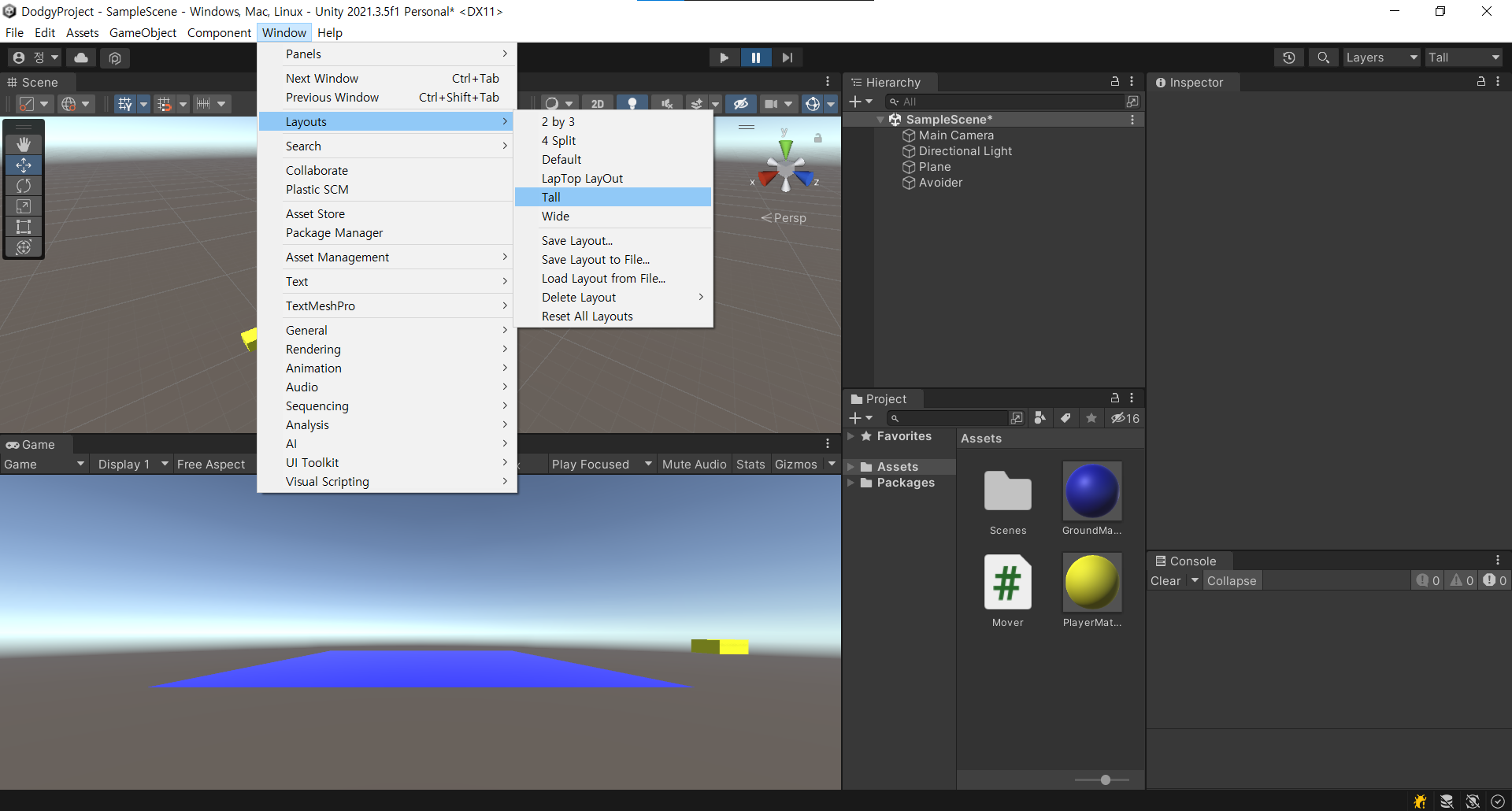Select the Transform combined tool

24,247
